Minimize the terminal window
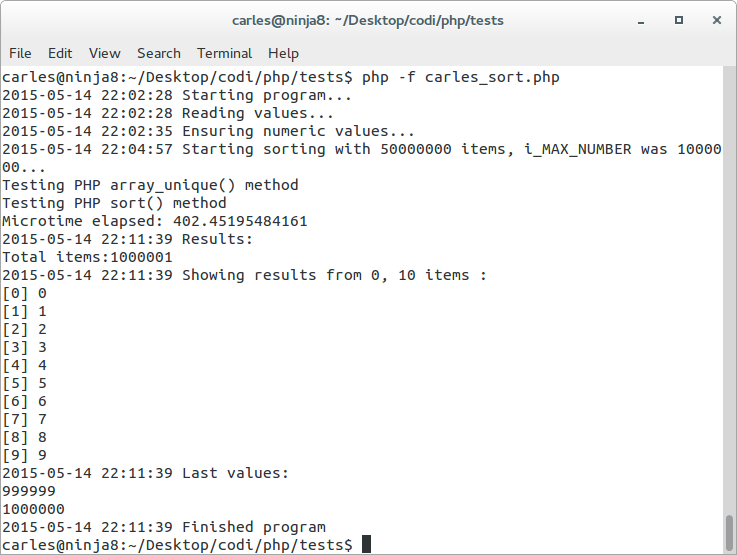737x555 pixels. pos(641,21)
